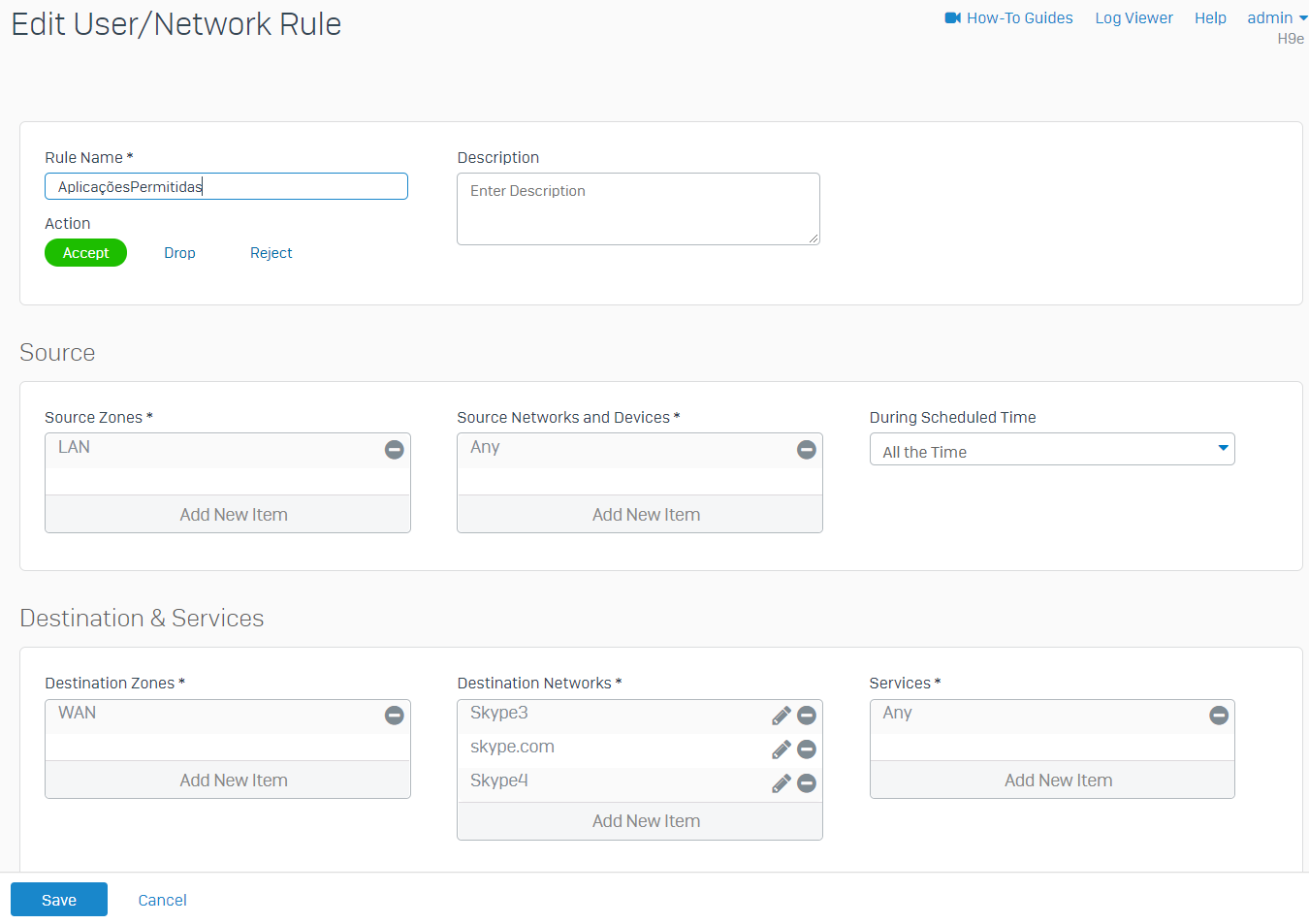
Task: Open the admin user menu
Action: pyautogui.click(x=1277, y=17)
